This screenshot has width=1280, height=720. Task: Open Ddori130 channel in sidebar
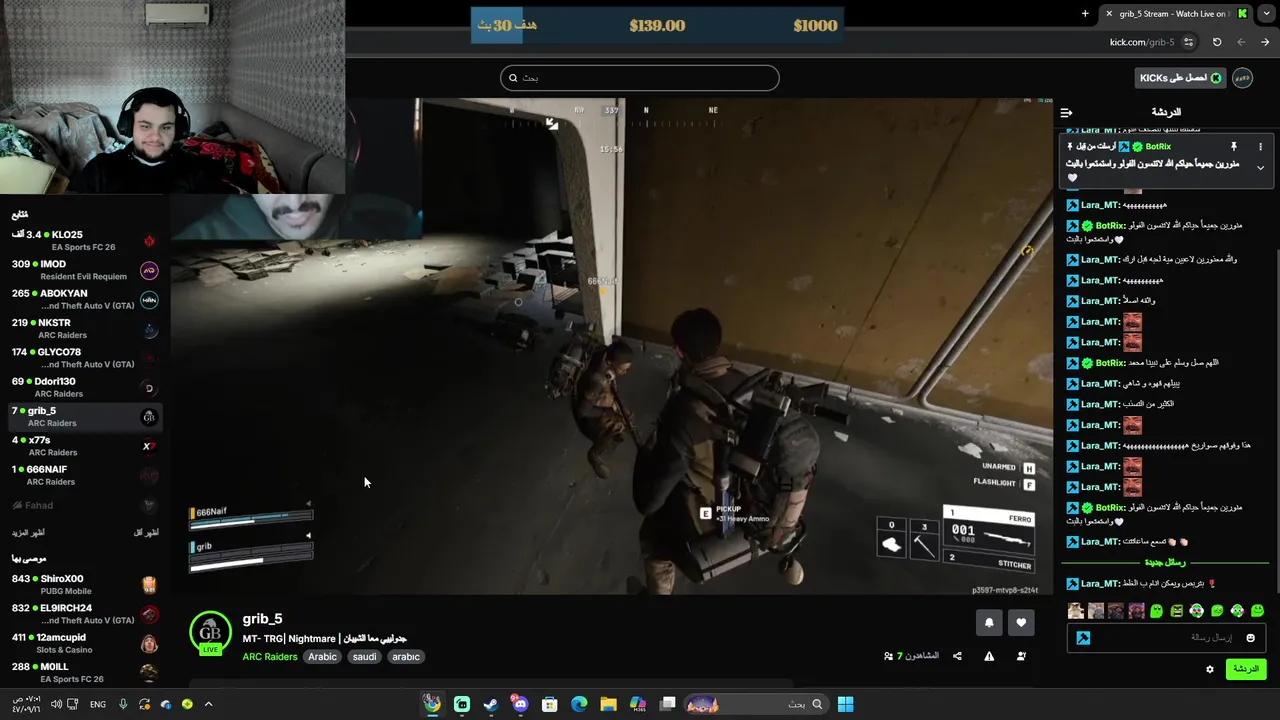point(85,387)
